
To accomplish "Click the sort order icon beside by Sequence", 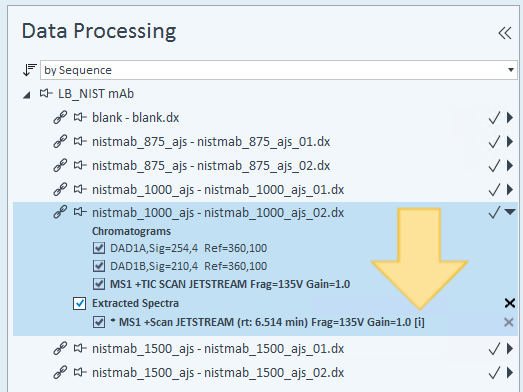I will point(29,70).
